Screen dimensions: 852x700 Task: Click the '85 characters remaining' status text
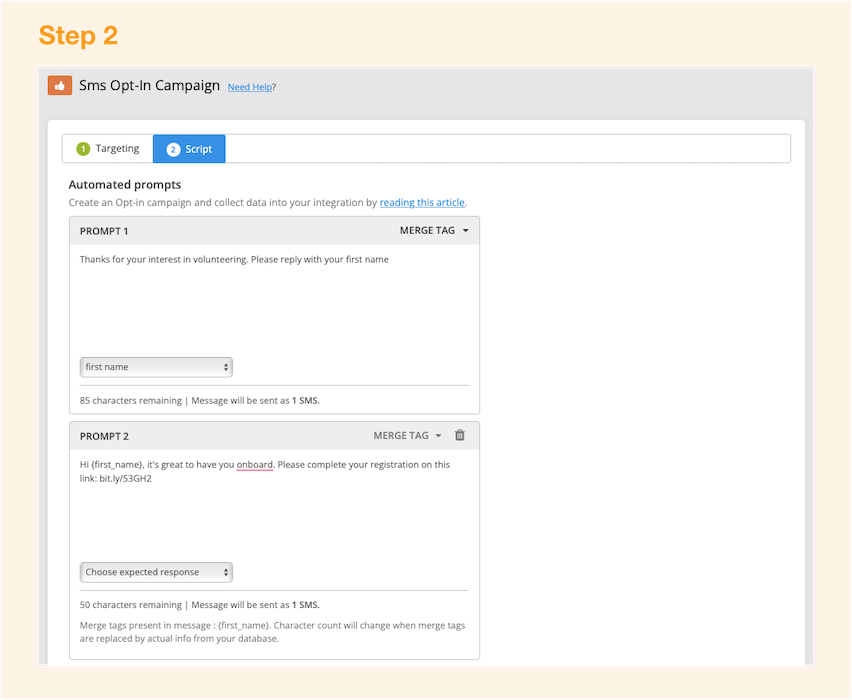[130, 401]
